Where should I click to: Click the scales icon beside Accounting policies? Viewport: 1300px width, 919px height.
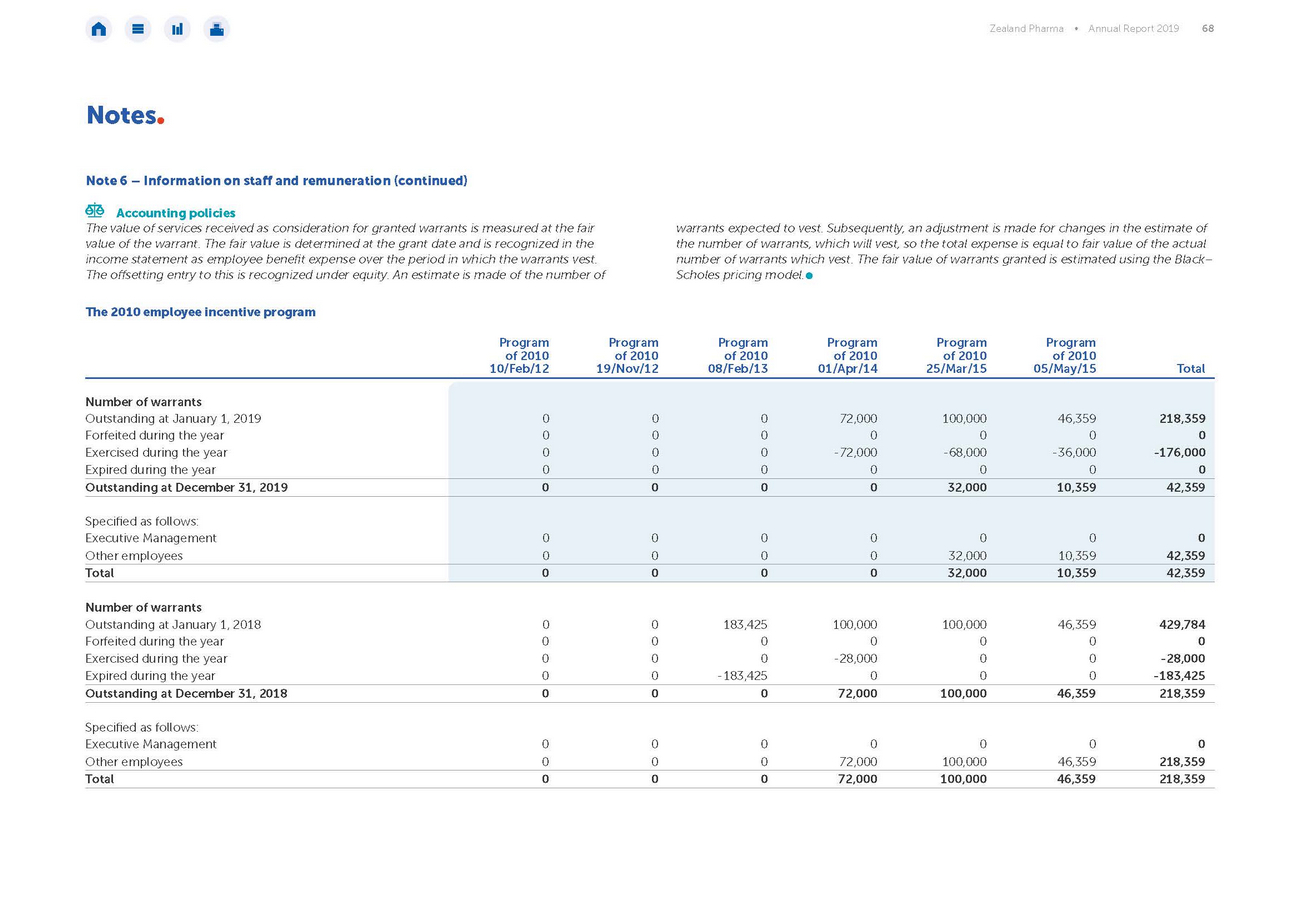[x=95, y=212]
